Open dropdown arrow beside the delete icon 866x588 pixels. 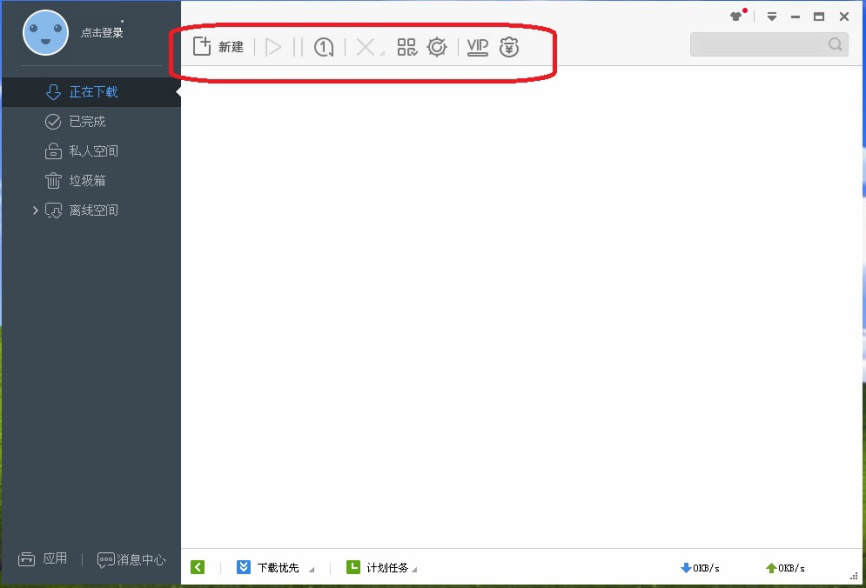click(x=382, y=53)
